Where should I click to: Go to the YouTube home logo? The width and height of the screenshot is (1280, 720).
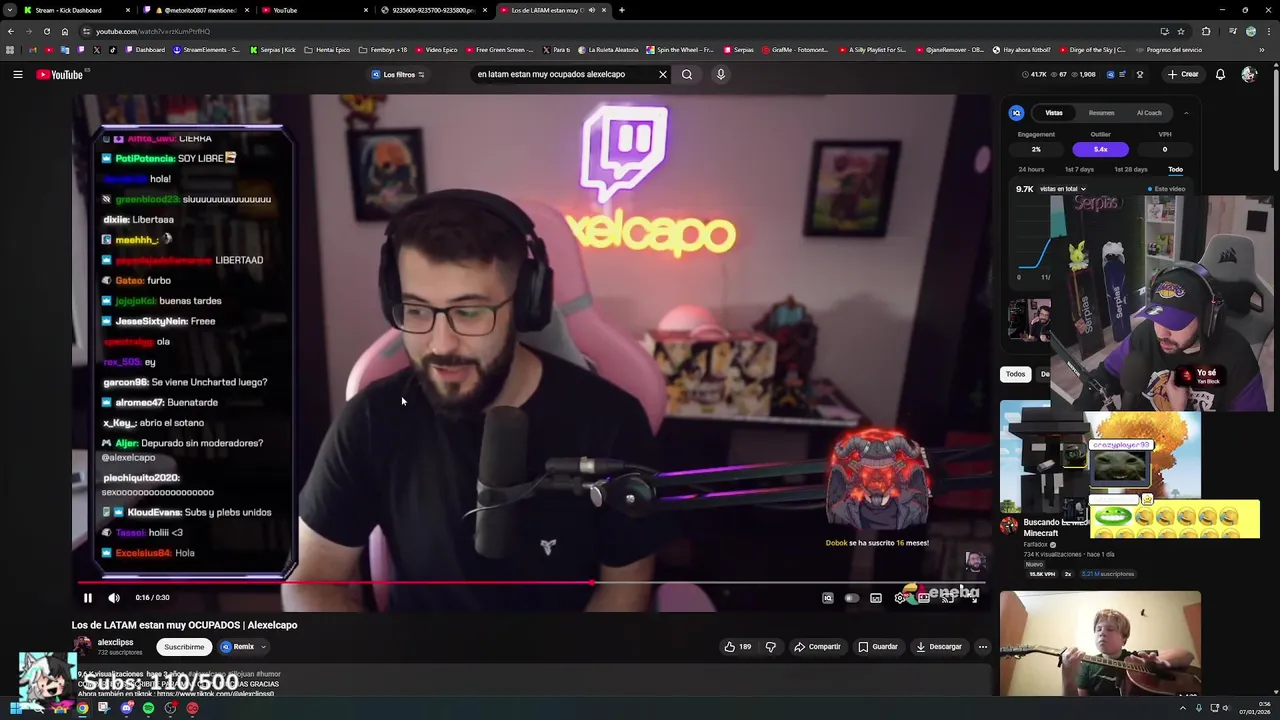click(x=61, y=74)
